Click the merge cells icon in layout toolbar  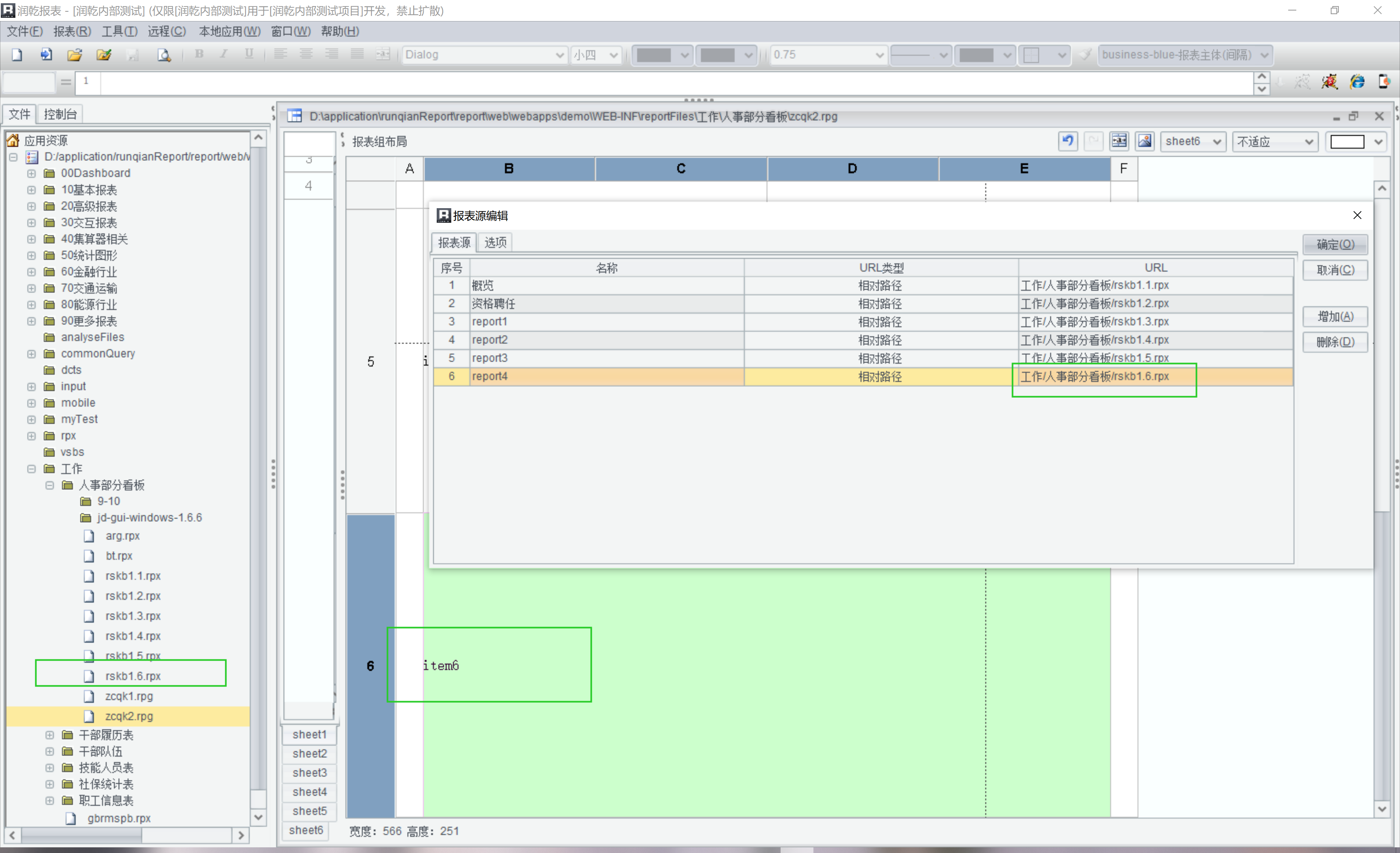(1119, 141)
